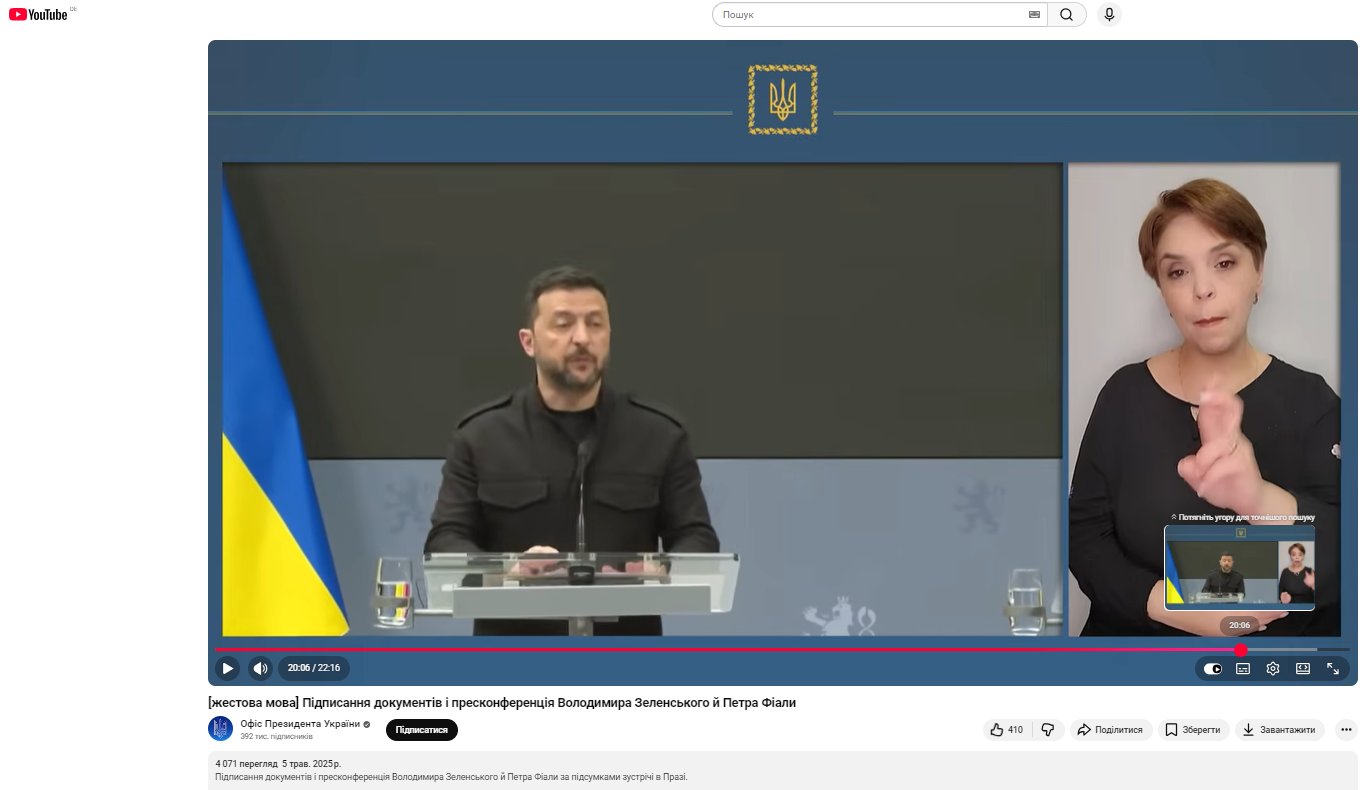Turn on subtitles/closed captions

tap(1243, 669)
